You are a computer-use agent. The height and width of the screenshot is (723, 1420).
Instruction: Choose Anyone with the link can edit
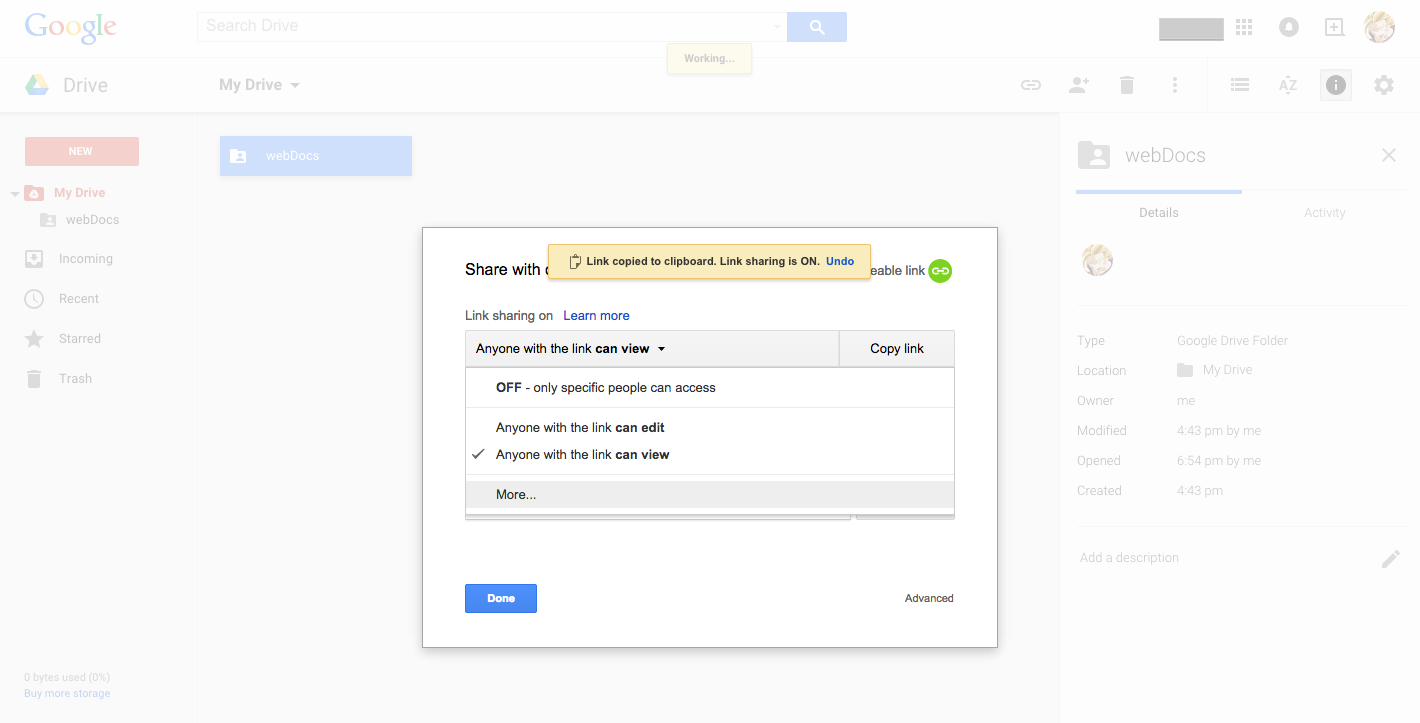580,428
